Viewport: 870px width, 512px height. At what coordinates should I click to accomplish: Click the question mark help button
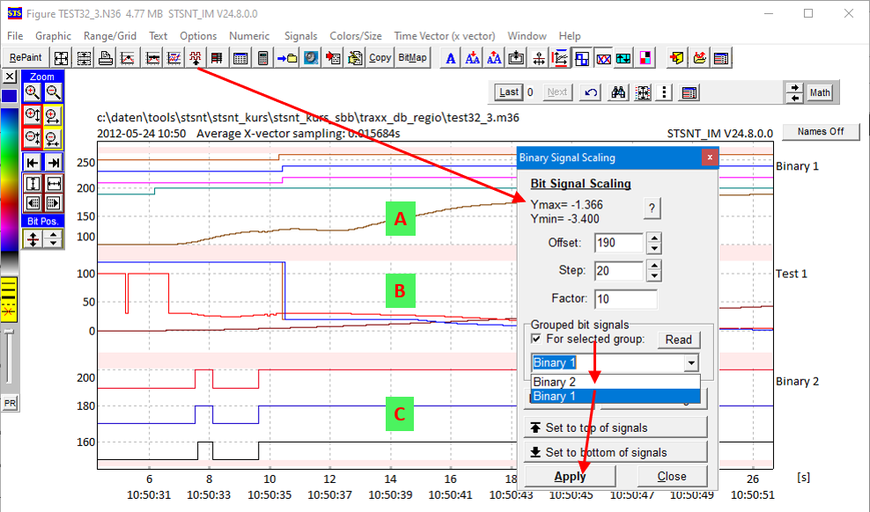(x=652, y=209)
